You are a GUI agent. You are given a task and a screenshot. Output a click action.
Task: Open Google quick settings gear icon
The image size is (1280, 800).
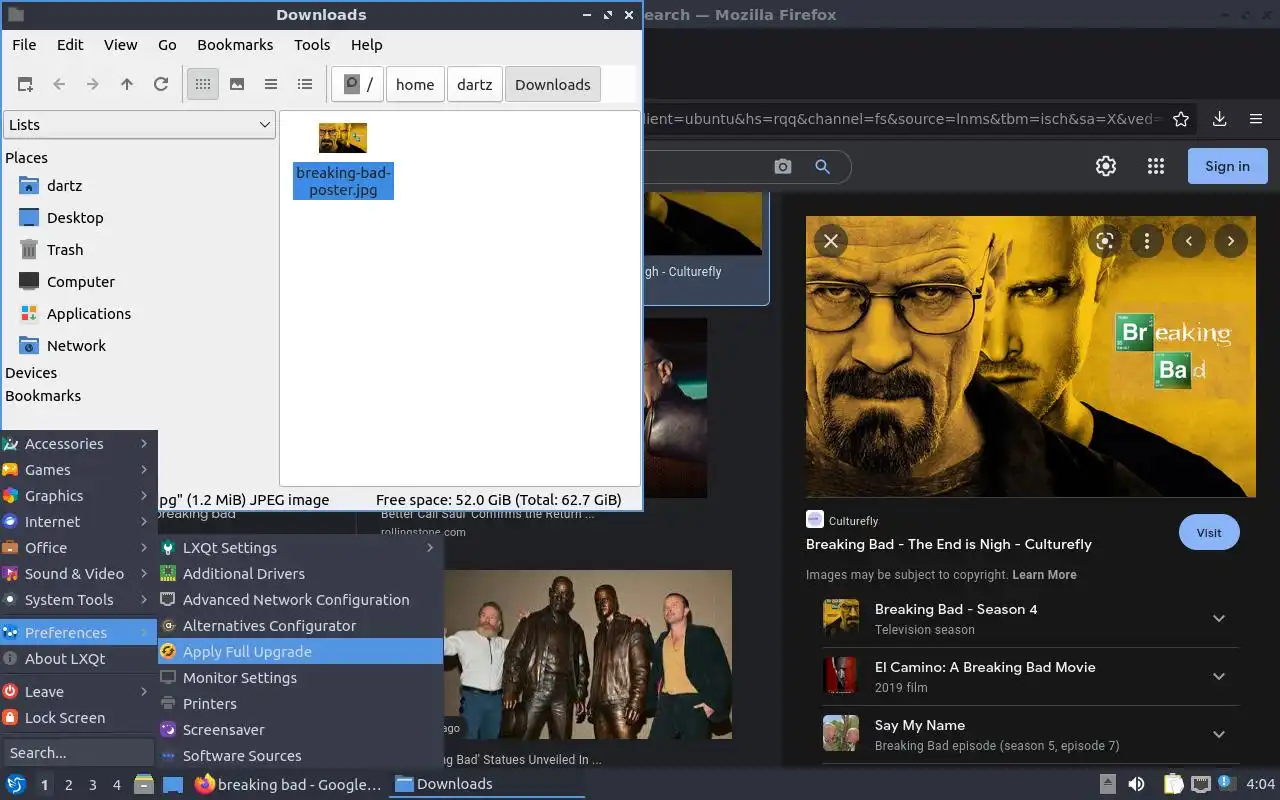[x=1106, y=167]
